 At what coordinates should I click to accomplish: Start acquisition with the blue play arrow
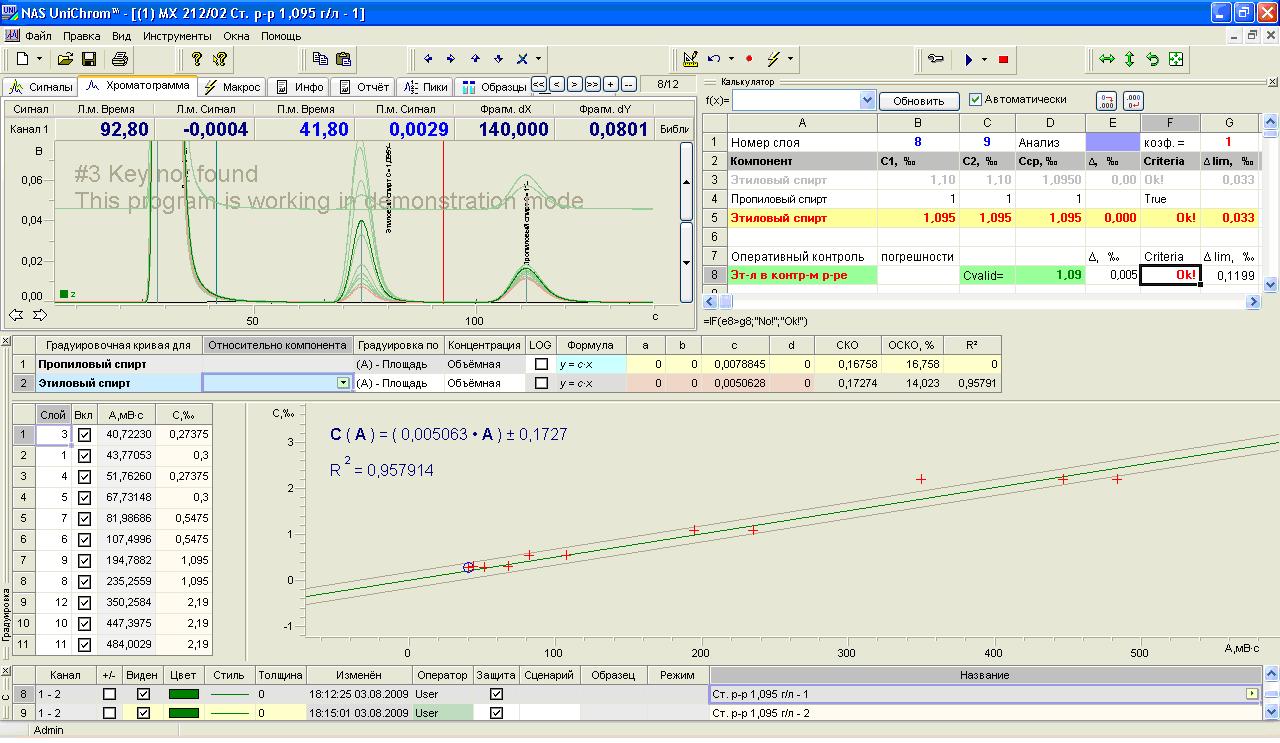968,59
